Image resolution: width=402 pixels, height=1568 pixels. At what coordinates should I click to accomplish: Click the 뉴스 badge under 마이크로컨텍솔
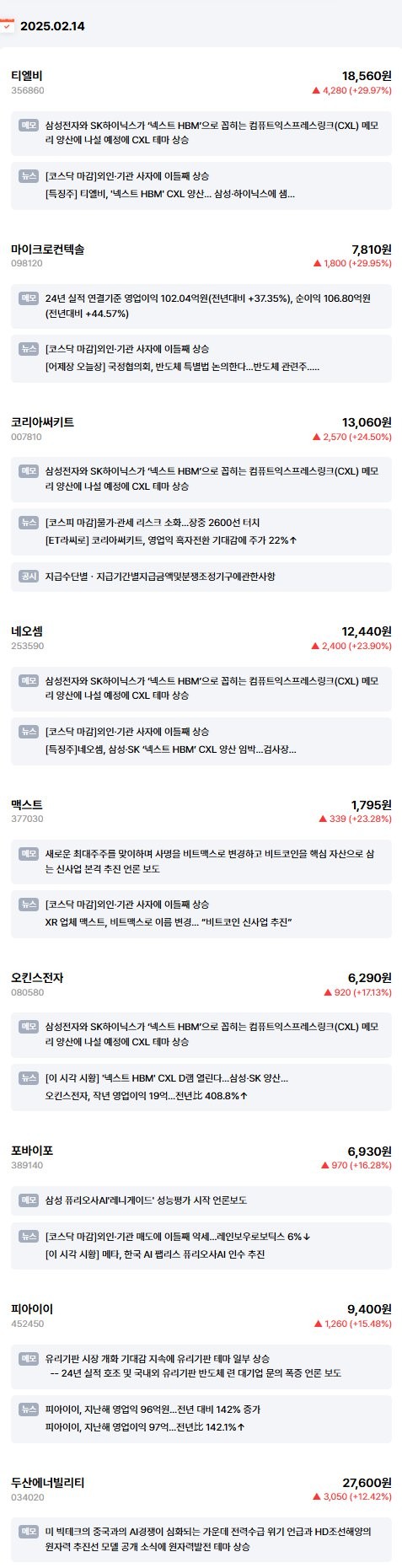(29, 348)
